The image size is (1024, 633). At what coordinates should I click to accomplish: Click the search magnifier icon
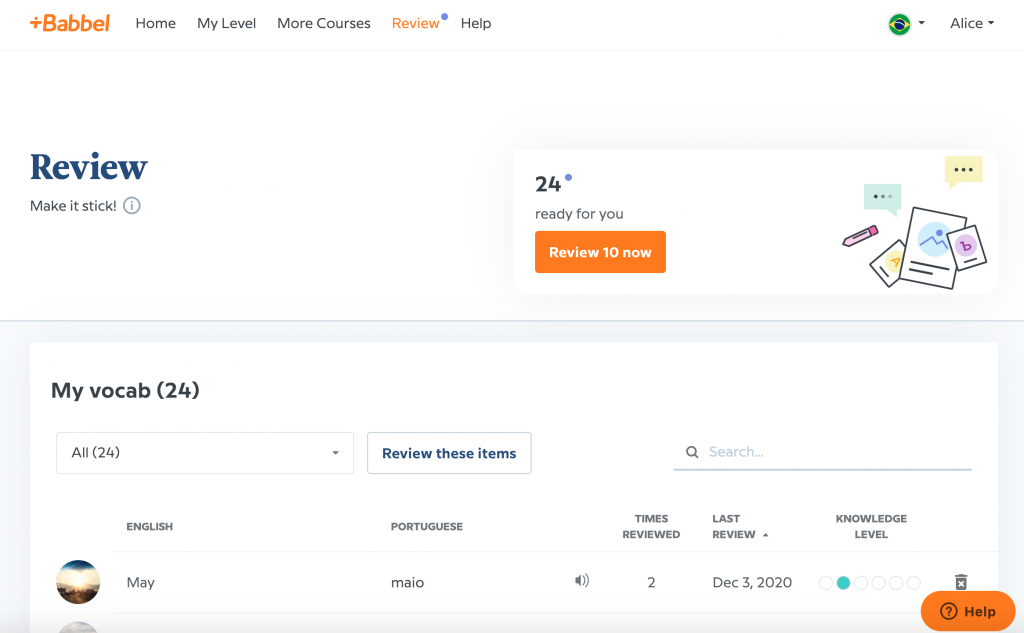(692, 452)
